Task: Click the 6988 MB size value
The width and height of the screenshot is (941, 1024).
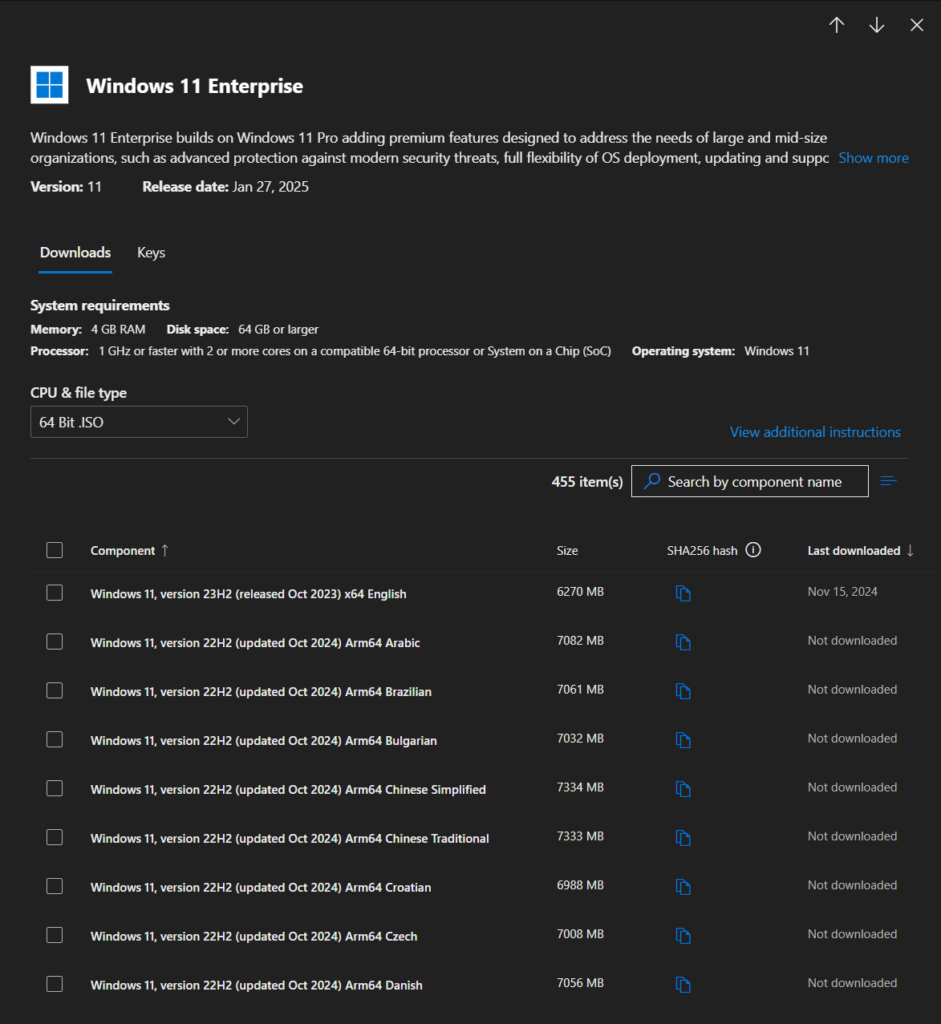Action: pos(580,886)
